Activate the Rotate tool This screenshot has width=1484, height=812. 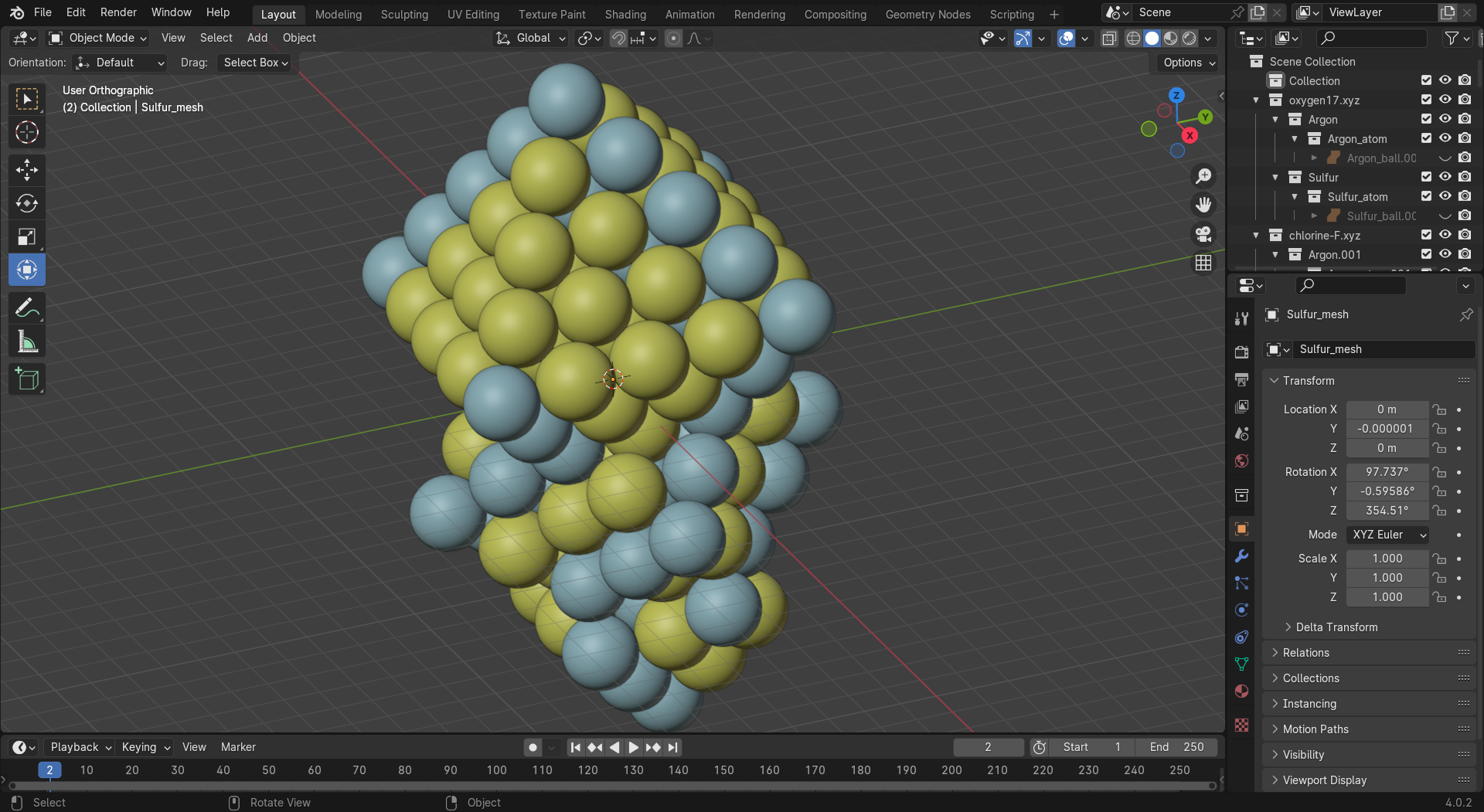point(27,203)
